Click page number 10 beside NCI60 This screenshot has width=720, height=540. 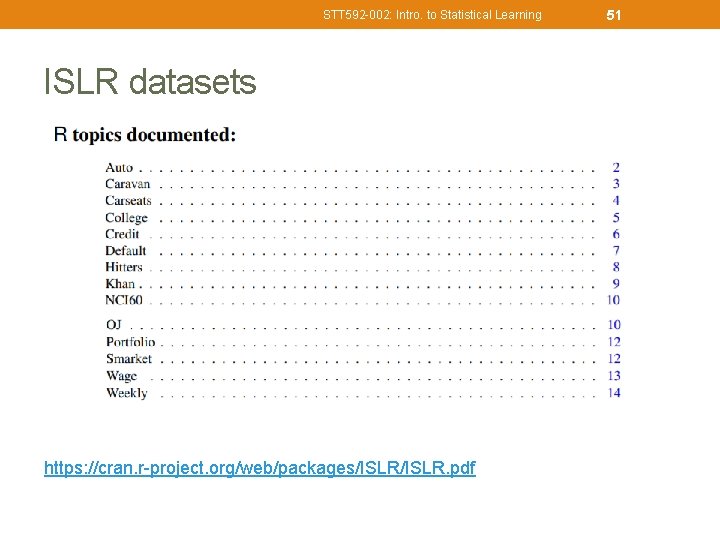click(613, 300)
